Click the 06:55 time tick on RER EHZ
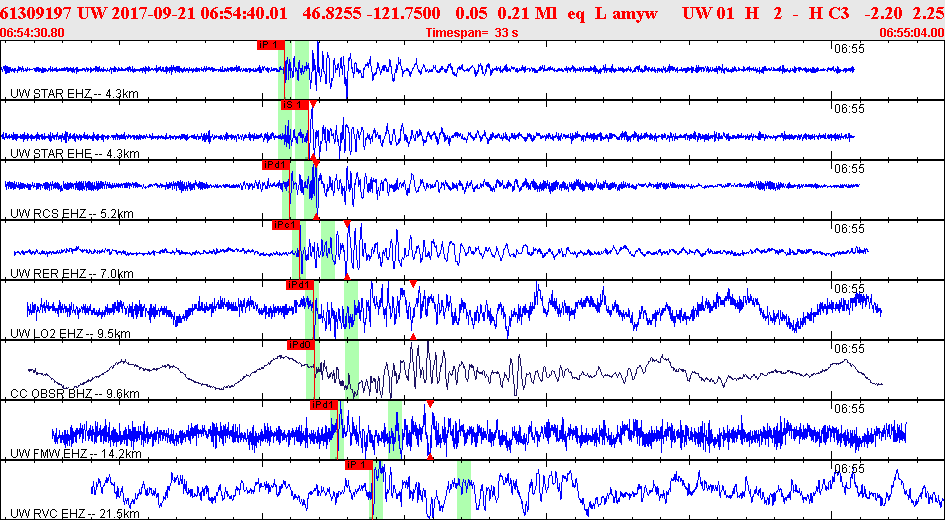 (850, 229)
